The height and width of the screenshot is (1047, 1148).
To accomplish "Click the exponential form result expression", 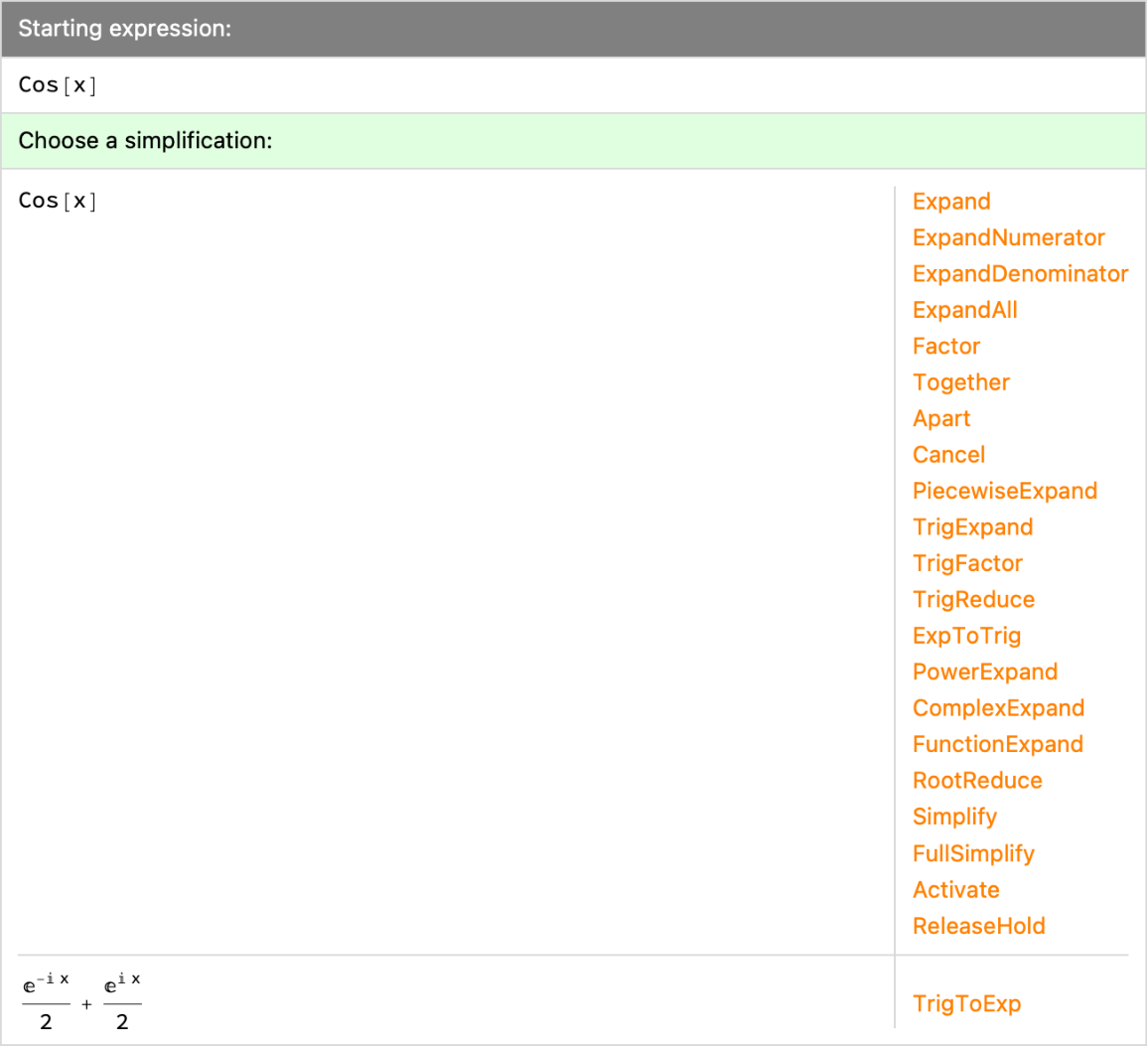I will point(82,1001).
